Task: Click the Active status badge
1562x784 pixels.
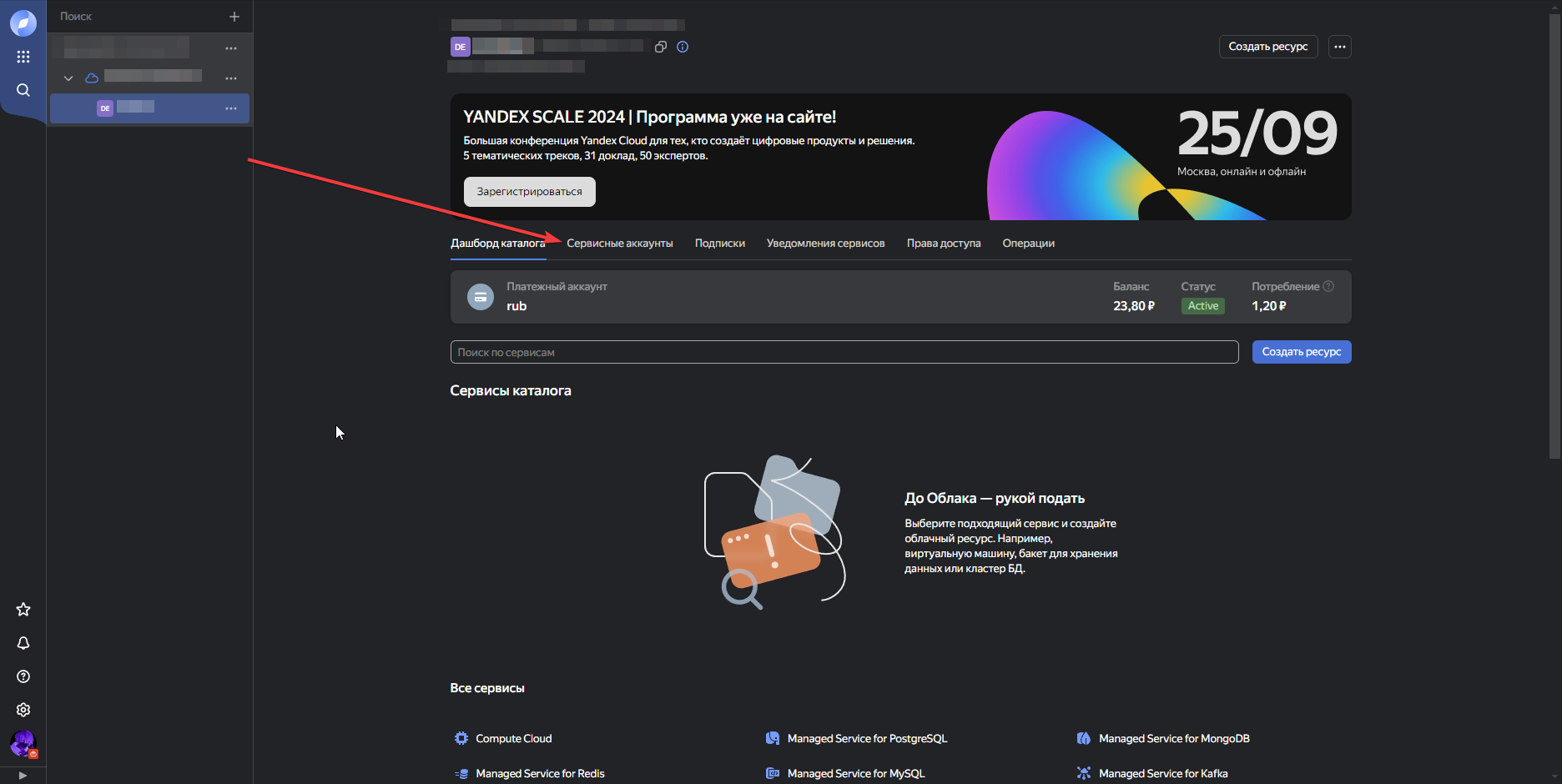Action: 1203,306
